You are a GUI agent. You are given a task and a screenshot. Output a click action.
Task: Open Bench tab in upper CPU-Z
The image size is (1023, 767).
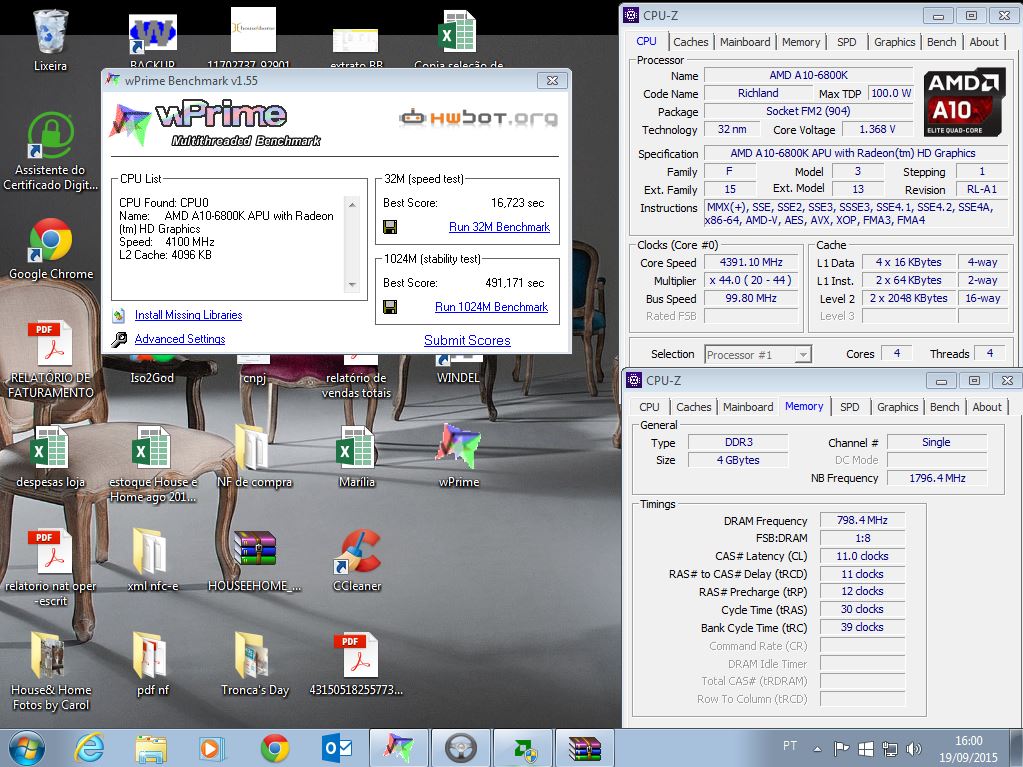click(941, 42)
